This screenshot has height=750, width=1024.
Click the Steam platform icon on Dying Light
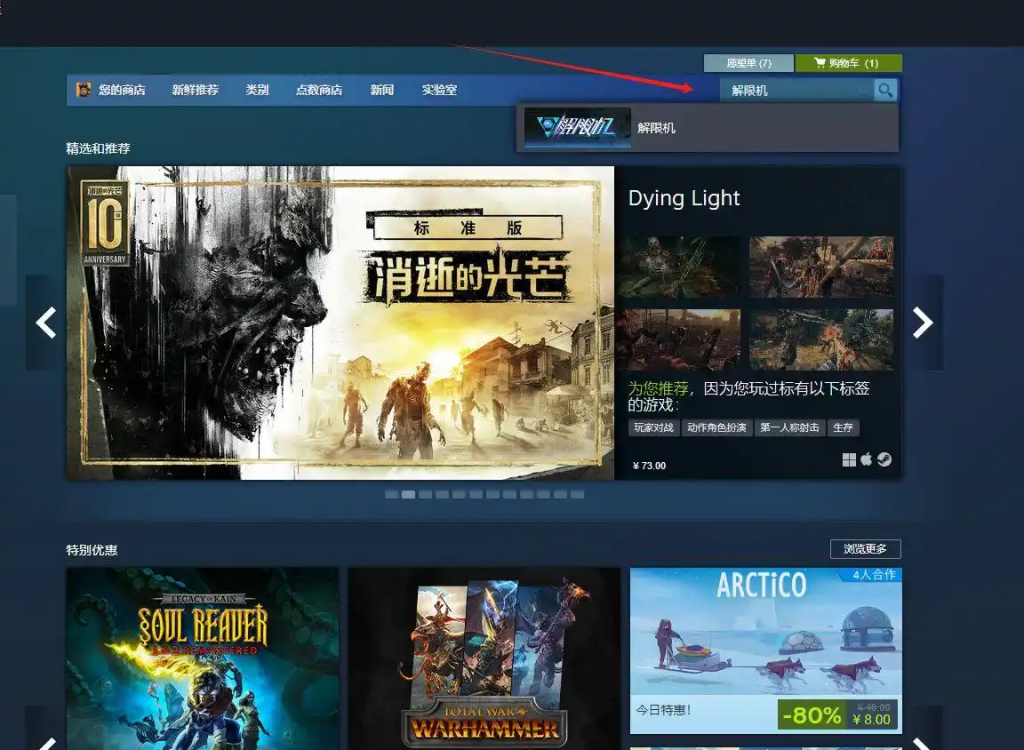click(884, 460)
